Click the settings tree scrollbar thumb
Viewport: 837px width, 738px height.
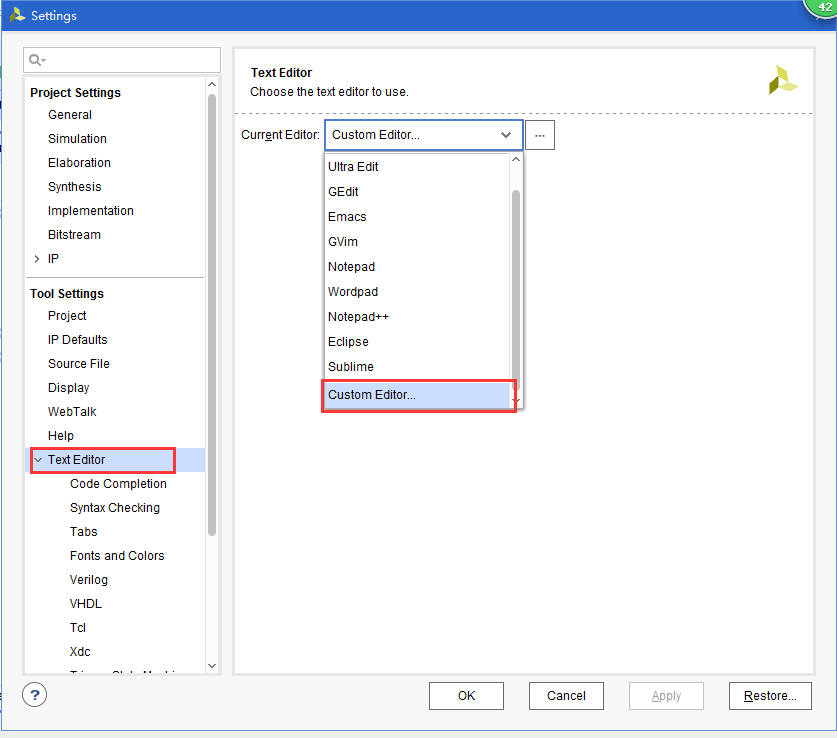click(212, 315)
